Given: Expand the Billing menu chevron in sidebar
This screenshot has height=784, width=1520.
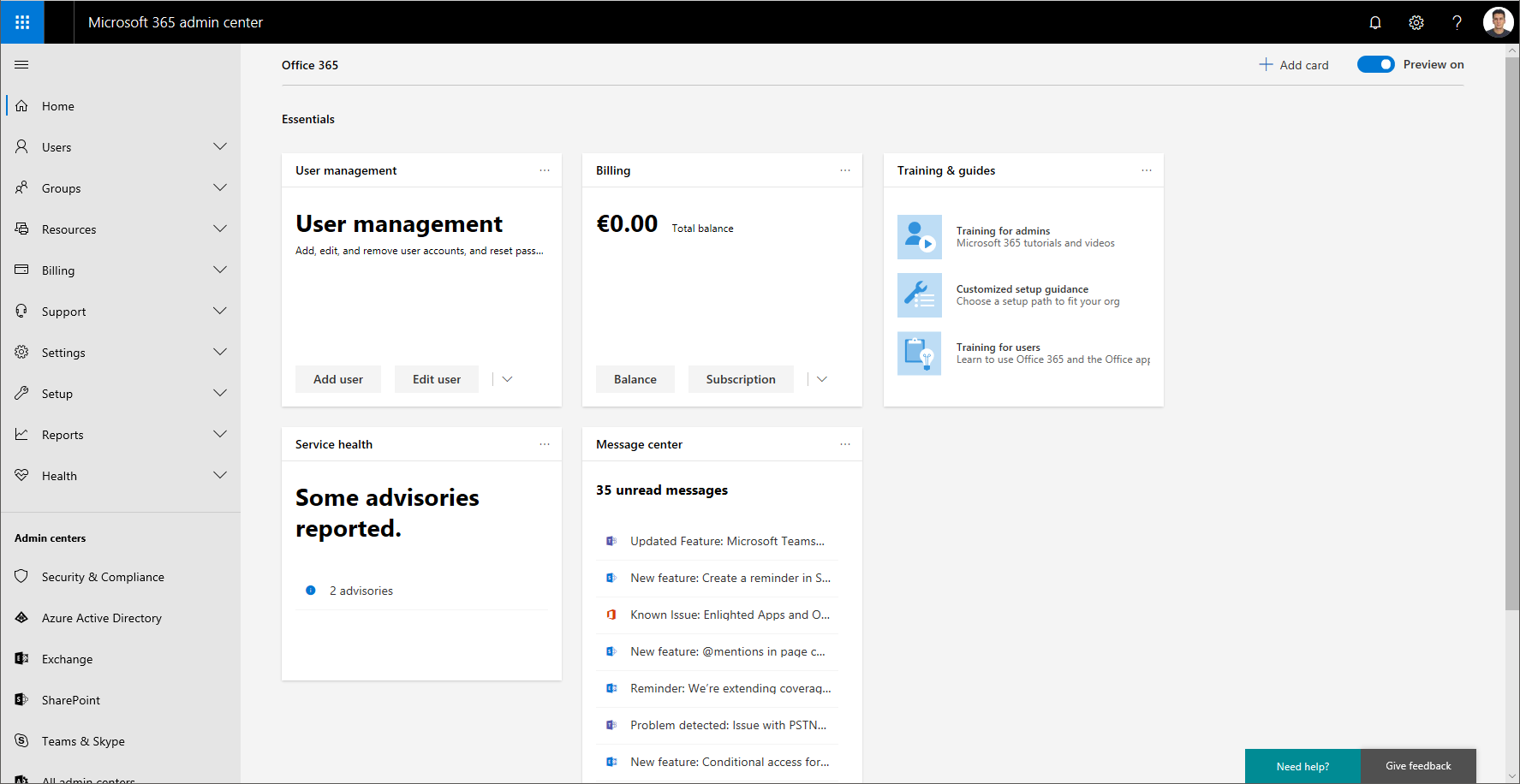Looking at the screenshot, I should pyautogui.click(x=220, y=270).
